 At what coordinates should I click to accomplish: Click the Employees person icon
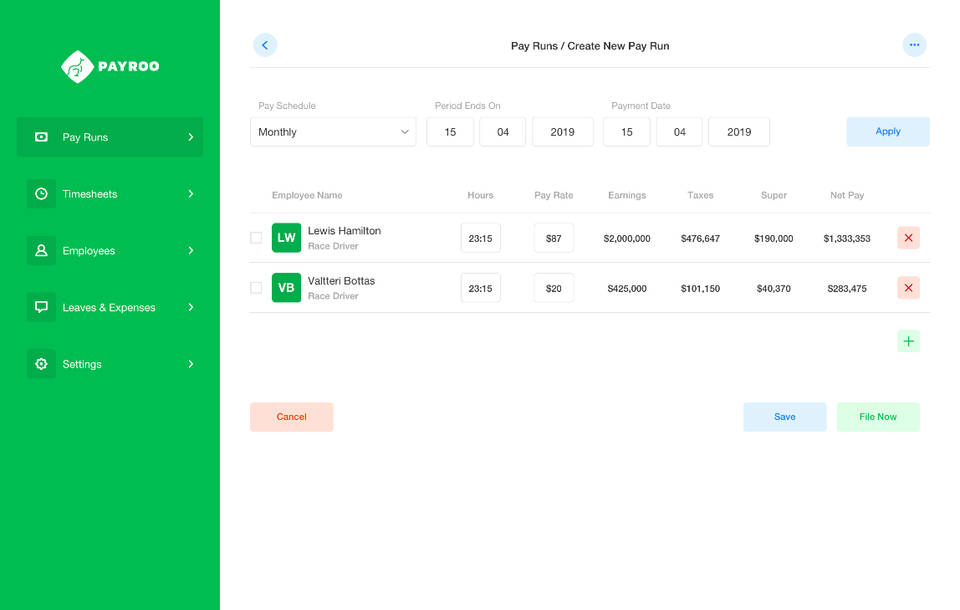point(41,250)
